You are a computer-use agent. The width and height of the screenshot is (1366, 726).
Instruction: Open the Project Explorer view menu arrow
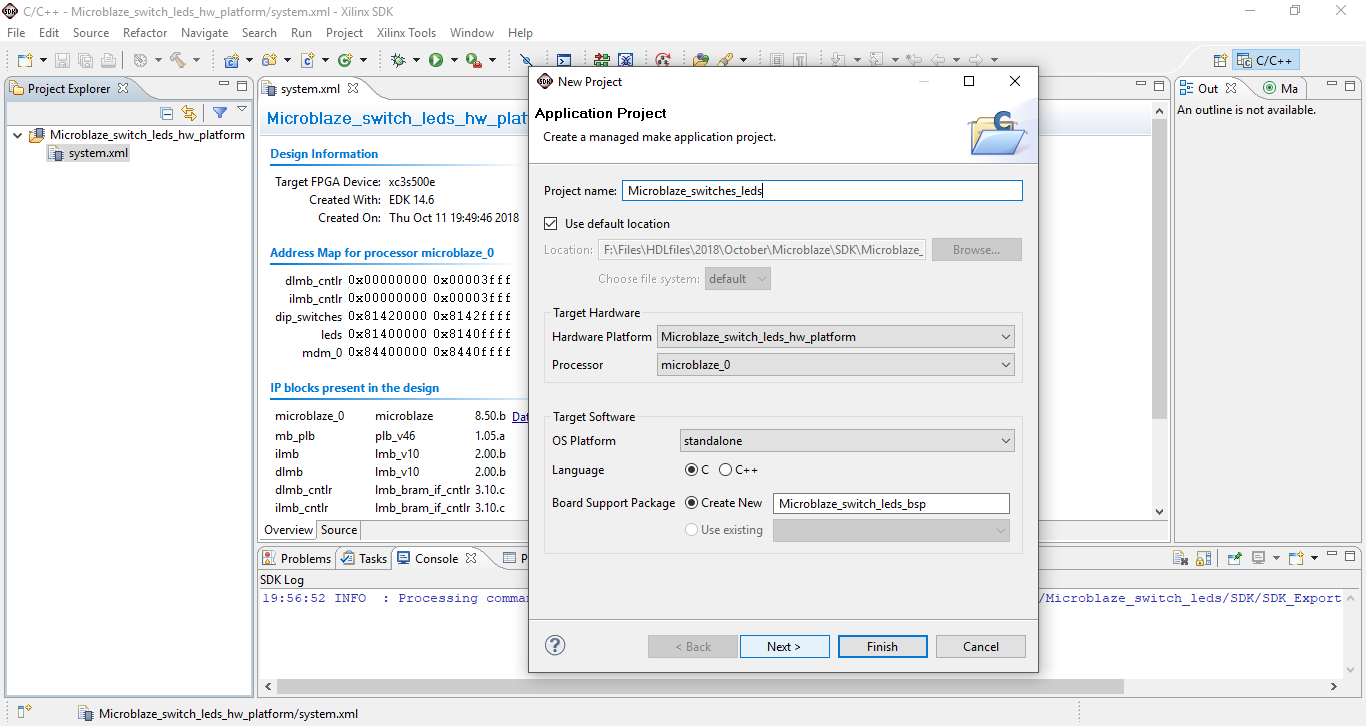tap(242, 110)
